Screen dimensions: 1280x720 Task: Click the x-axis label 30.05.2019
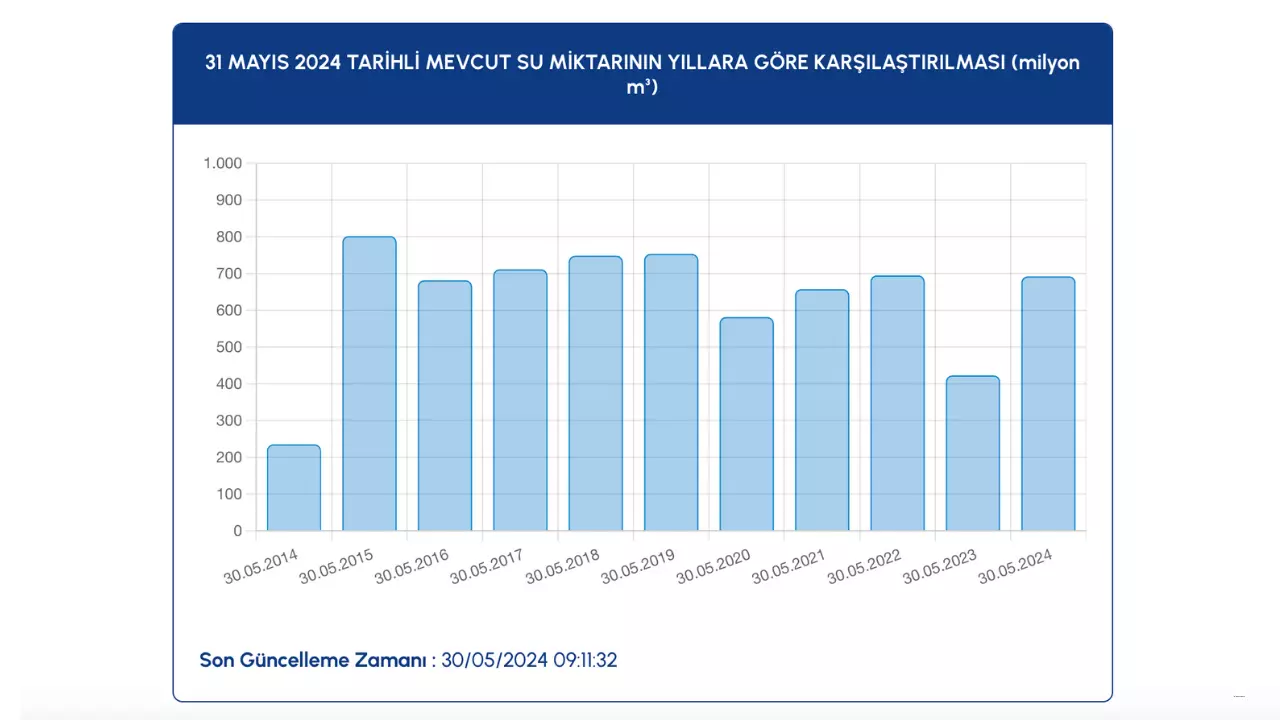pyautogui.click(x=639, y=565)
